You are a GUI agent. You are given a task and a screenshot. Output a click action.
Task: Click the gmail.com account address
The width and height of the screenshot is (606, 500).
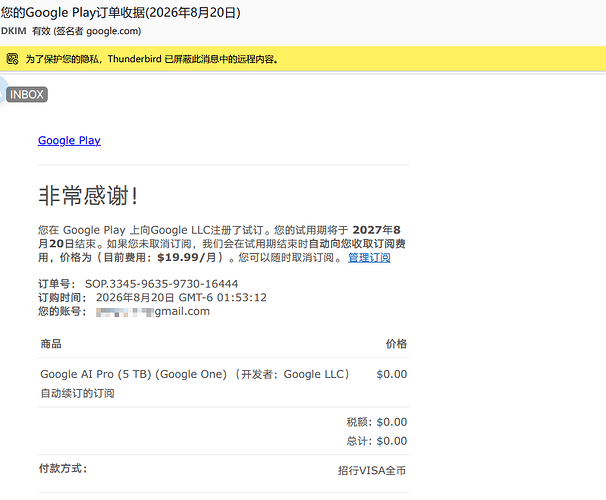click(x=153, y=311)
